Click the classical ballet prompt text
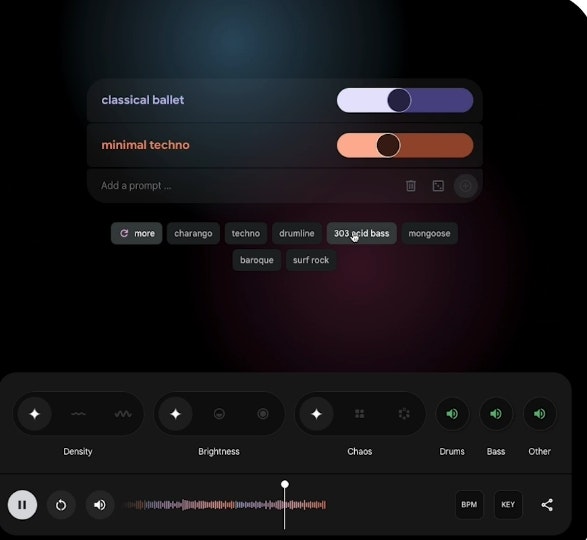This screenshot has width=587, height=540. coord(143,100)
